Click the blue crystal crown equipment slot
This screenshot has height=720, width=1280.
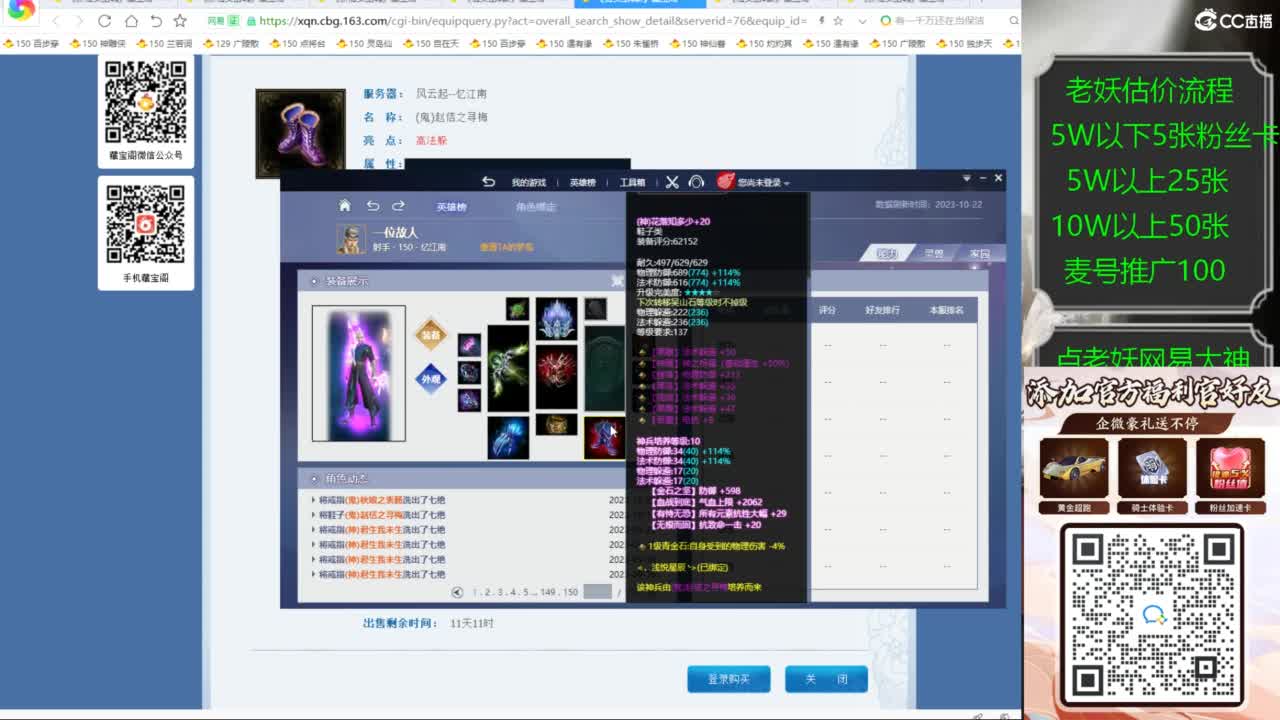click(x=556, y=319)
